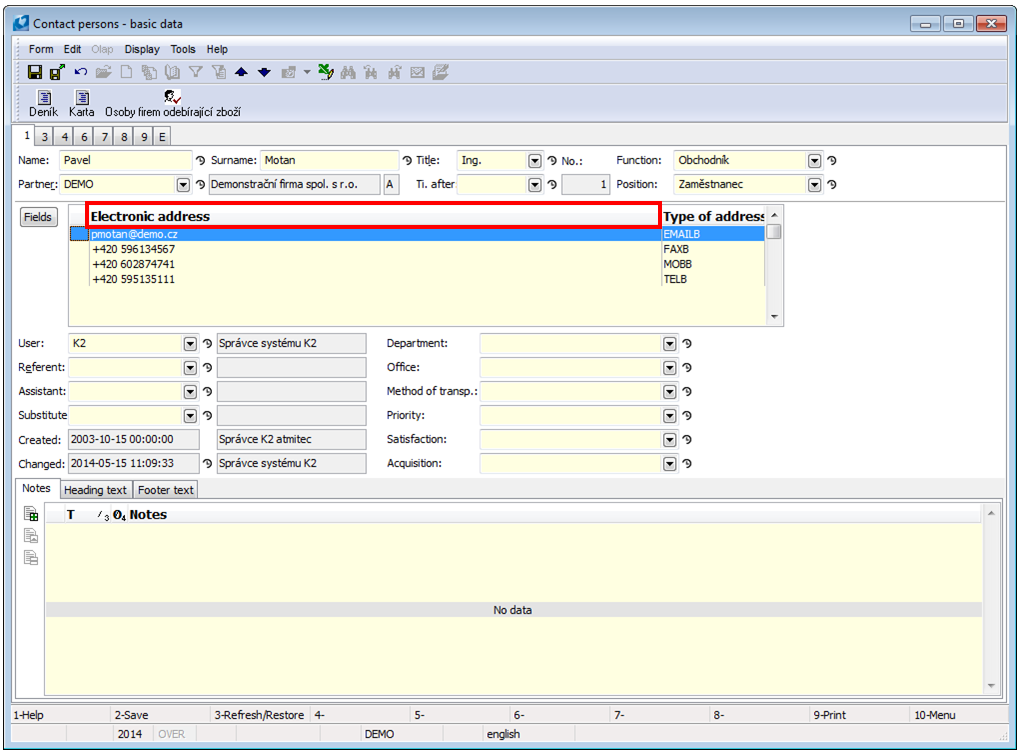This screenshot has height=754, width=1026.
Task: Open the Tools menu
Action: (183, 49)
